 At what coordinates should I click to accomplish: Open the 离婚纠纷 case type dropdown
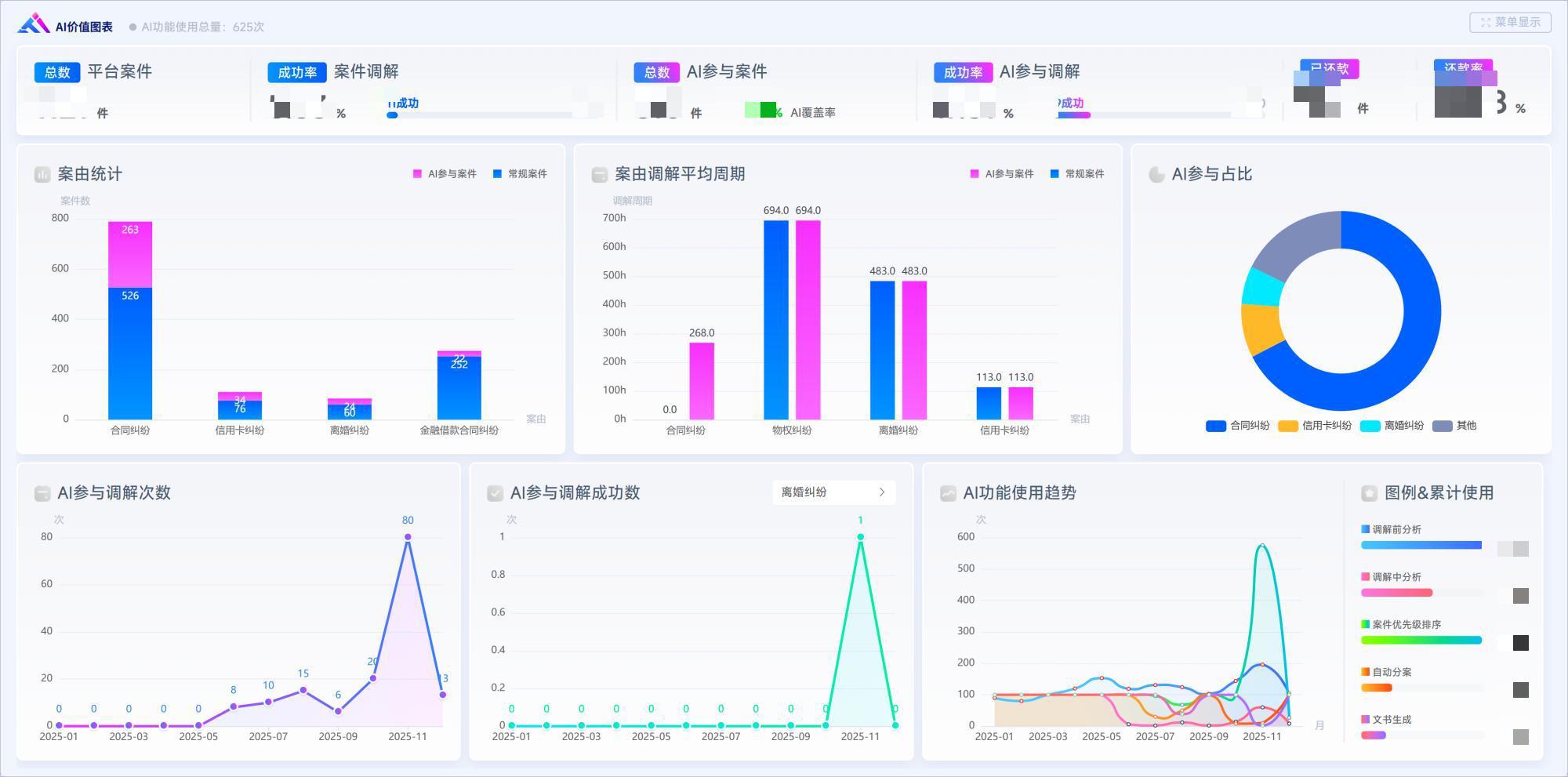coord(833,492)
